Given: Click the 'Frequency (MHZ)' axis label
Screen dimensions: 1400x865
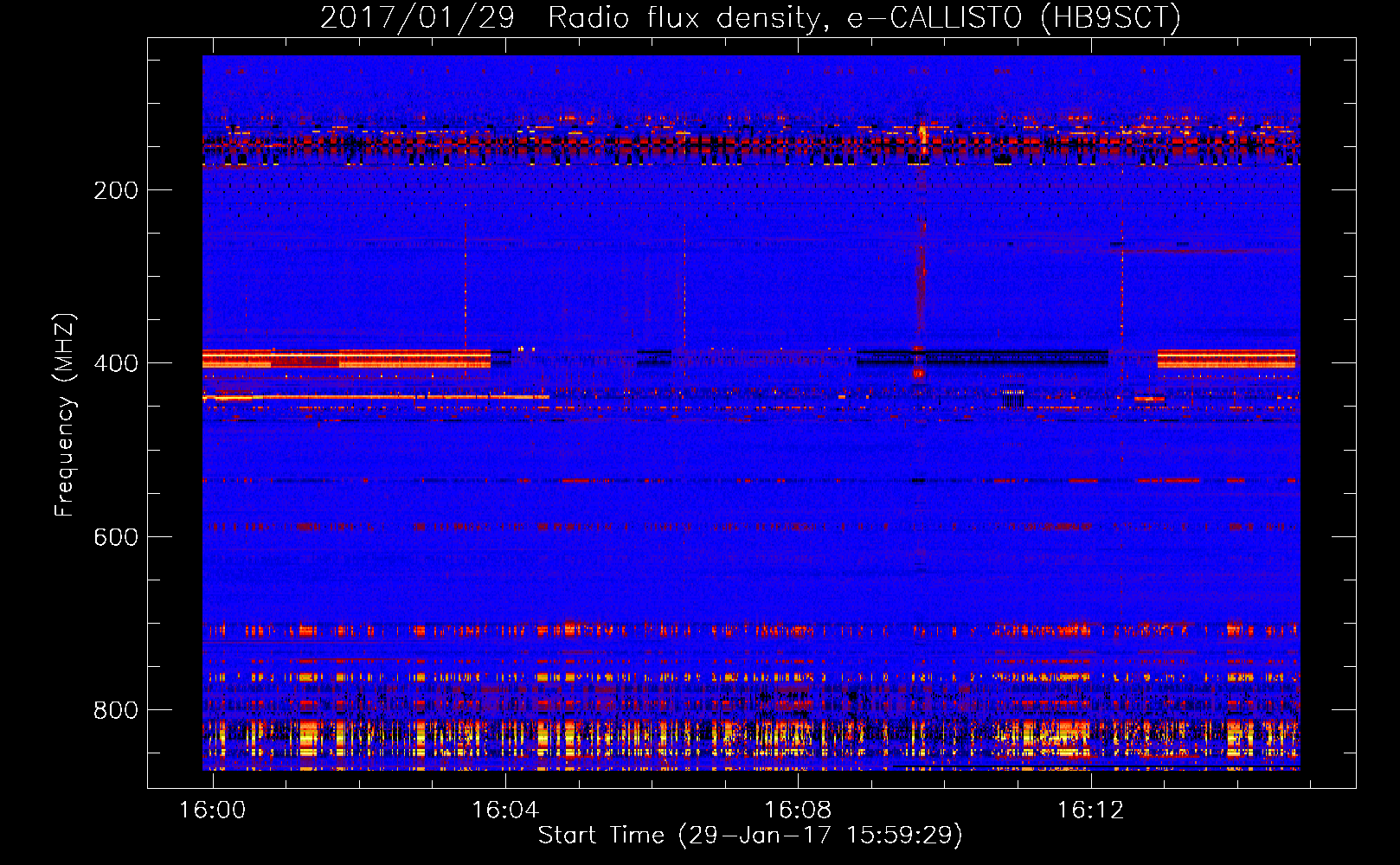Looking at the screenshot, I should (65, 415).
